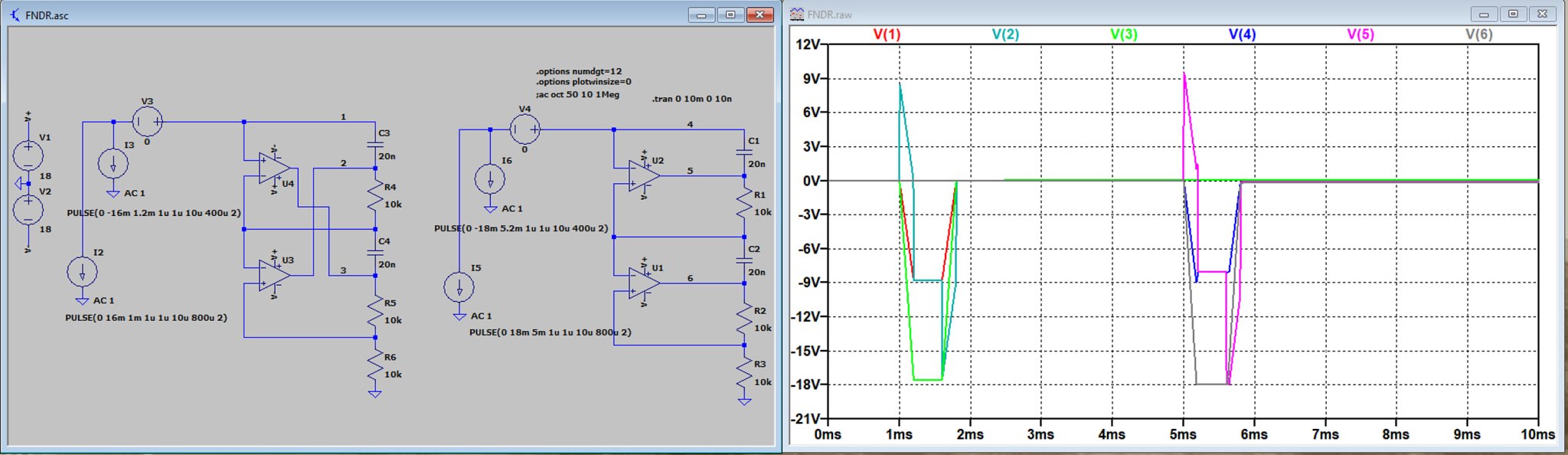The width and height of the screenshot is (1568, 455).
Task: Click the '.options numdgt=12' directive
Action: pyautogui.click(x=579, y=71)
